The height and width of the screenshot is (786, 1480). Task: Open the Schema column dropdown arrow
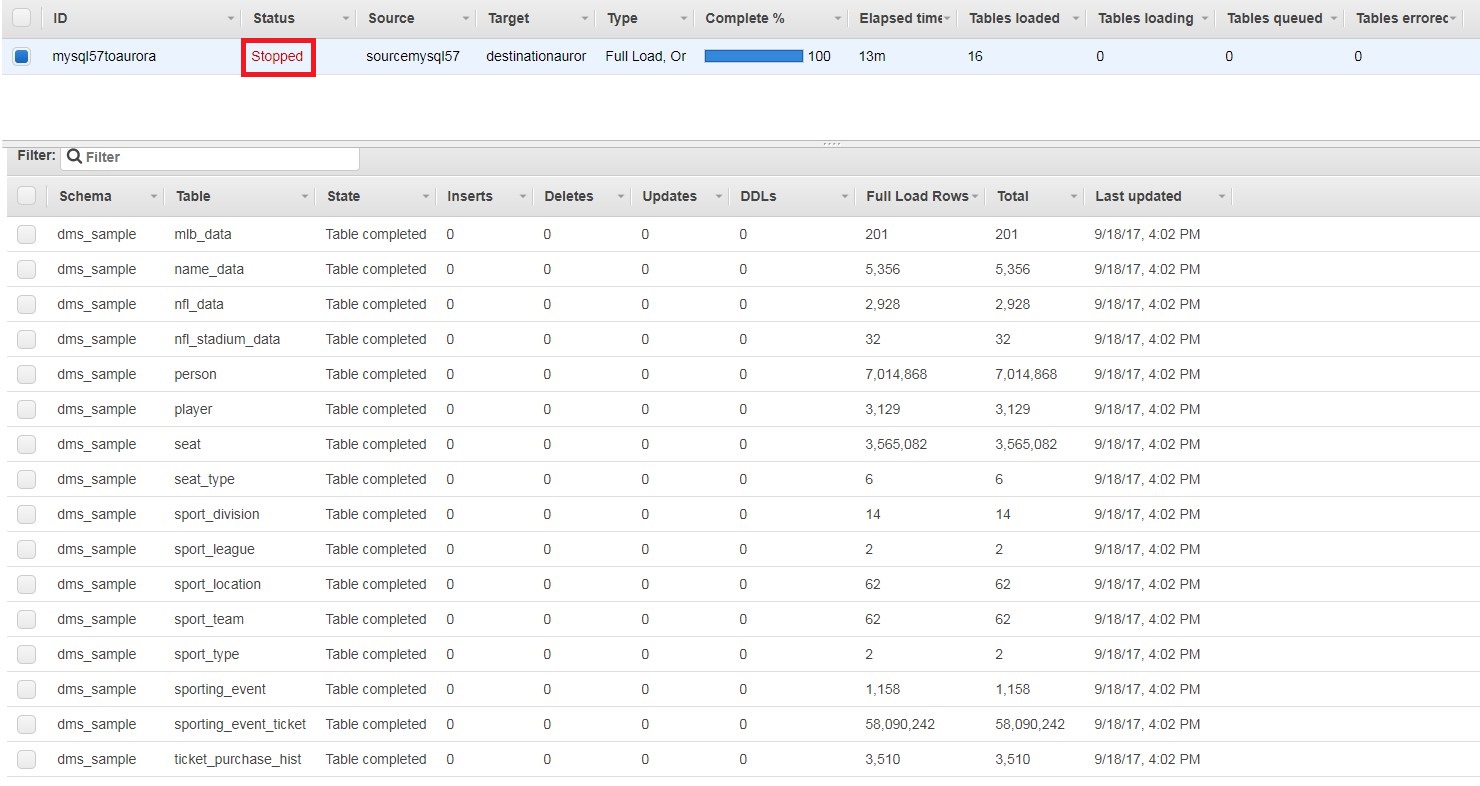coord(154,197)
